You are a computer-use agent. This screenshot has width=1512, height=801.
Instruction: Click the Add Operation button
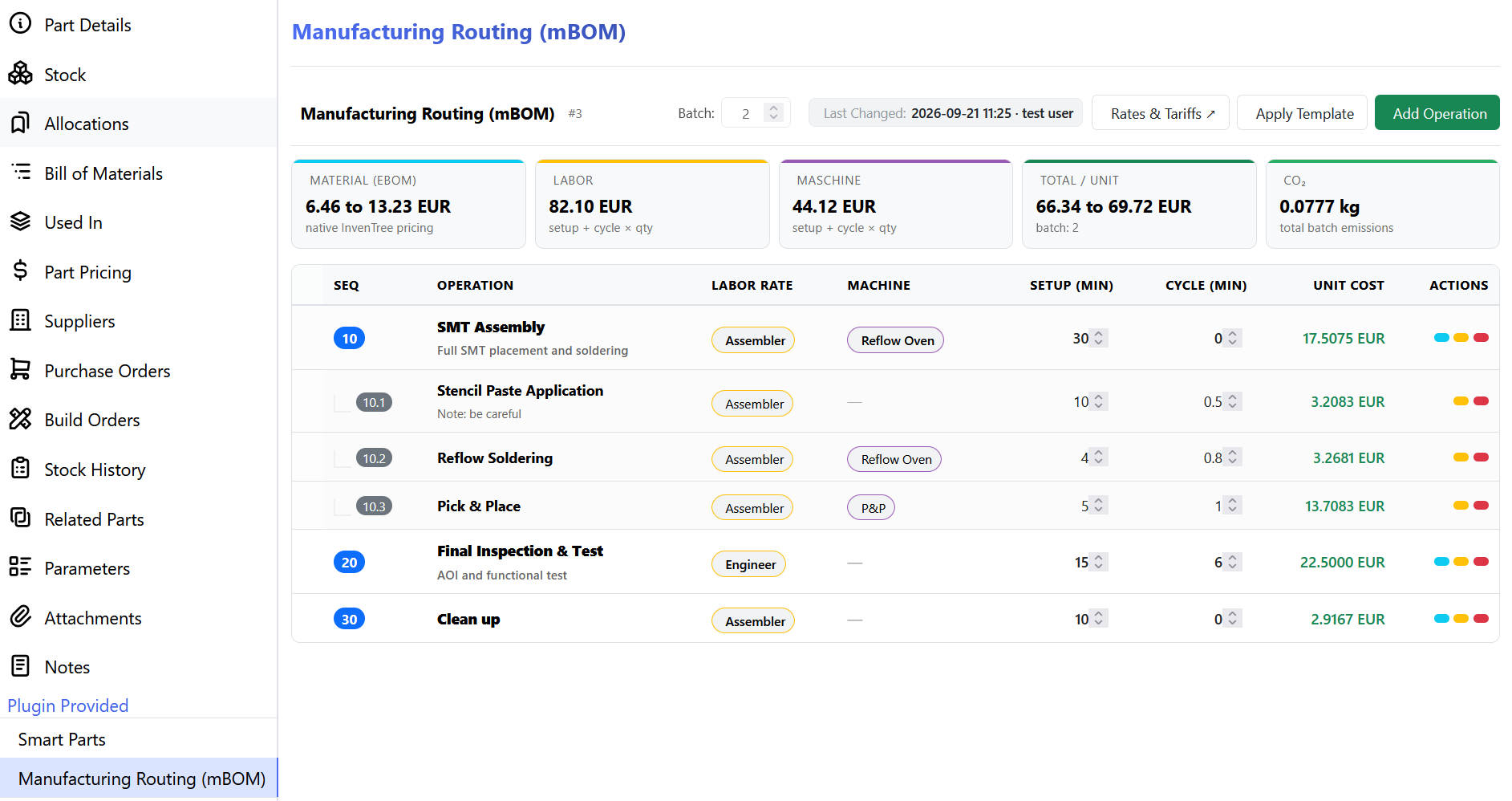[1437, 113]
